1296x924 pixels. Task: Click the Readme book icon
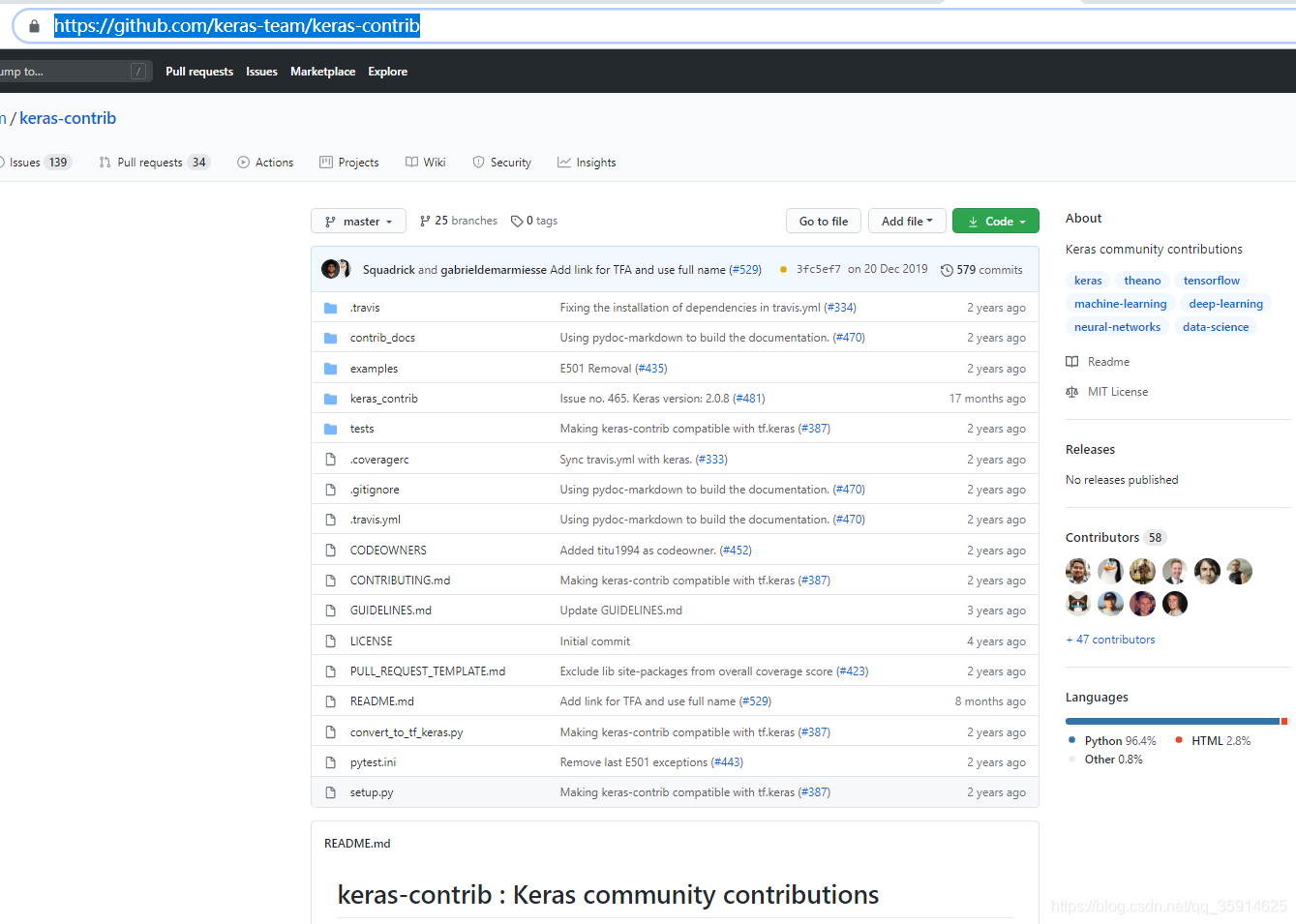tap(1072, 362)
